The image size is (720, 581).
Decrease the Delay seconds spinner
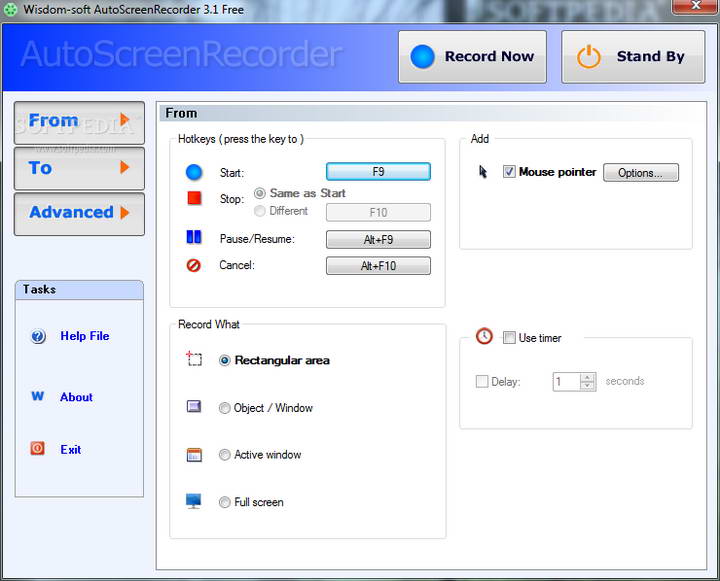[x=587, y=386]
